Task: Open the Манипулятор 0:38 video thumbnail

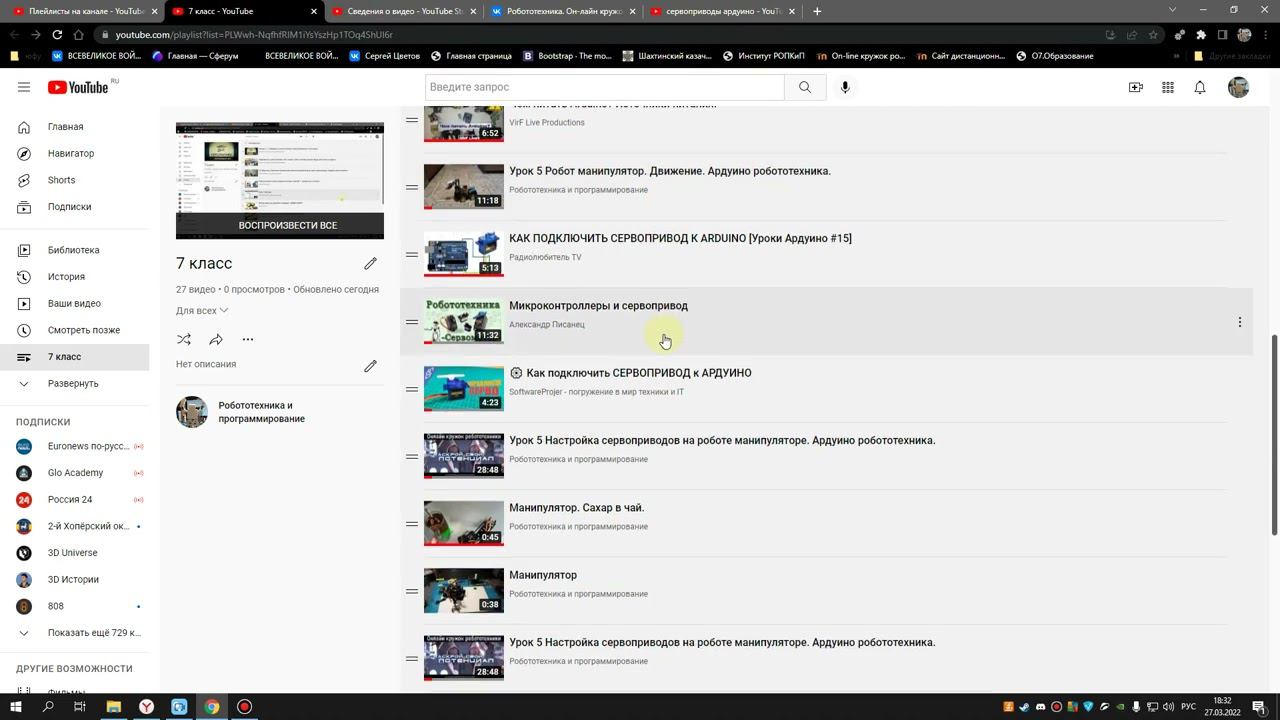Action: coord(464,591)
